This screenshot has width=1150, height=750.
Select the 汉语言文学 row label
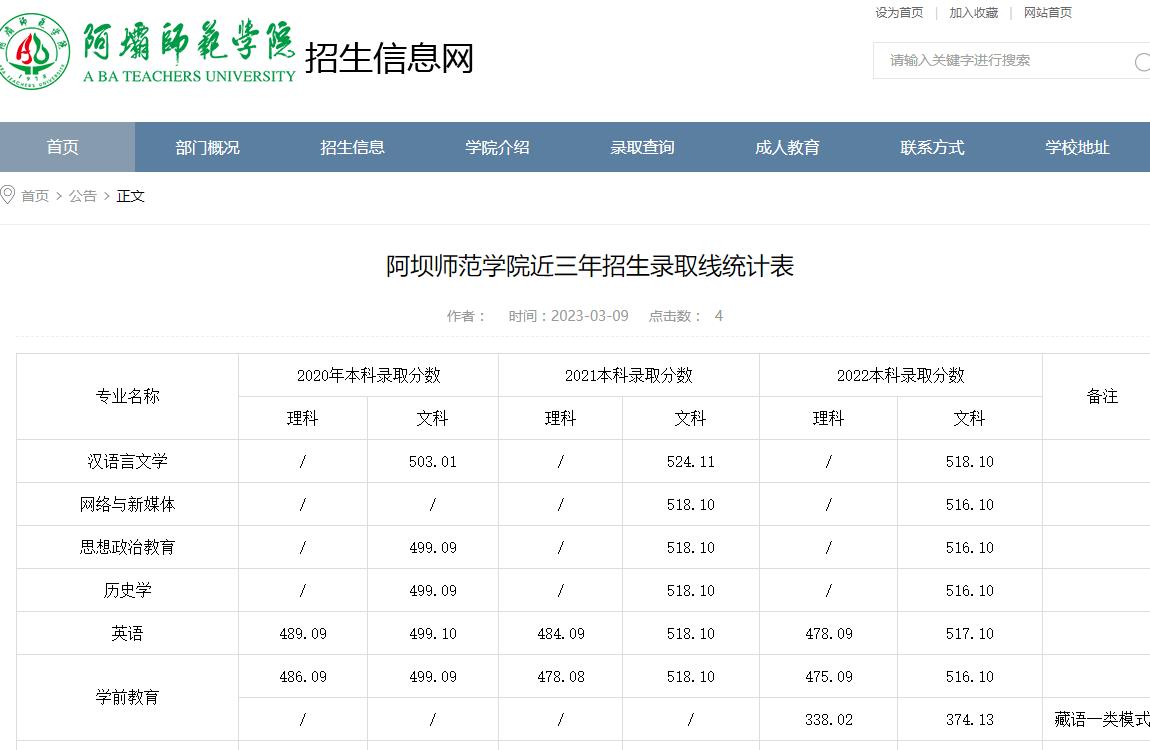click(128, 461)
